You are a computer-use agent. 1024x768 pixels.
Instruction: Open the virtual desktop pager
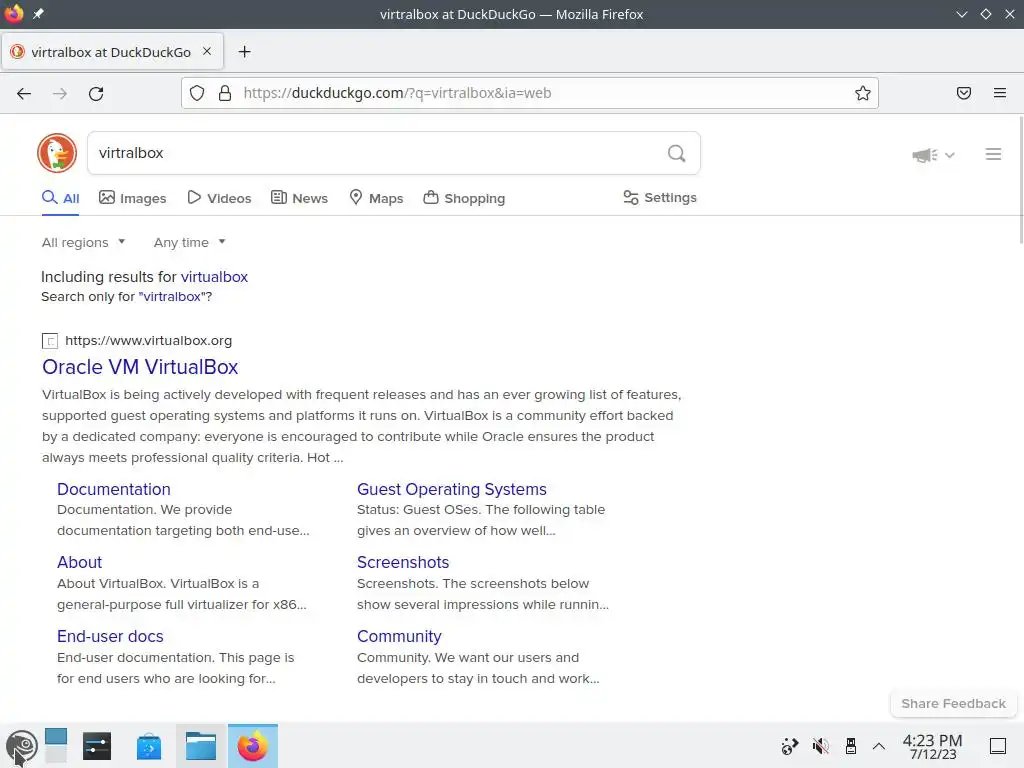56,745
